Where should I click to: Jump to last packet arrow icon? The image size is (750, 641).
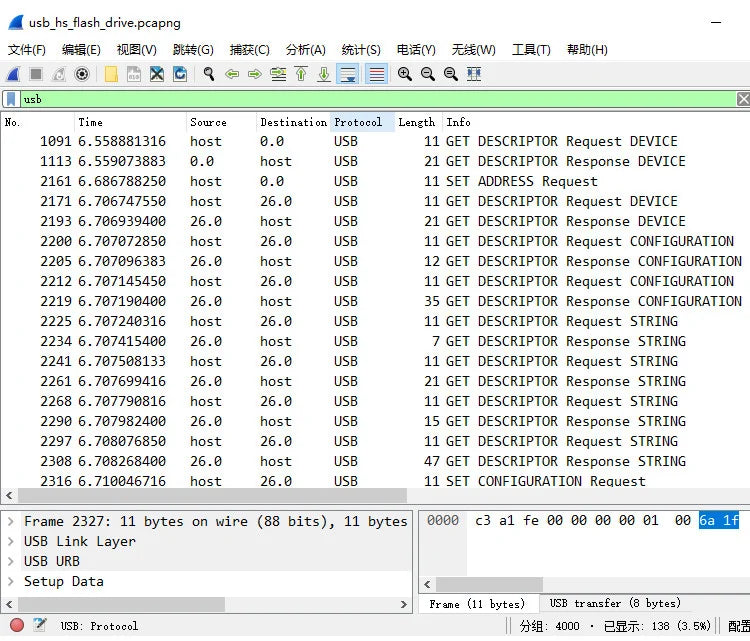point(324,74)
